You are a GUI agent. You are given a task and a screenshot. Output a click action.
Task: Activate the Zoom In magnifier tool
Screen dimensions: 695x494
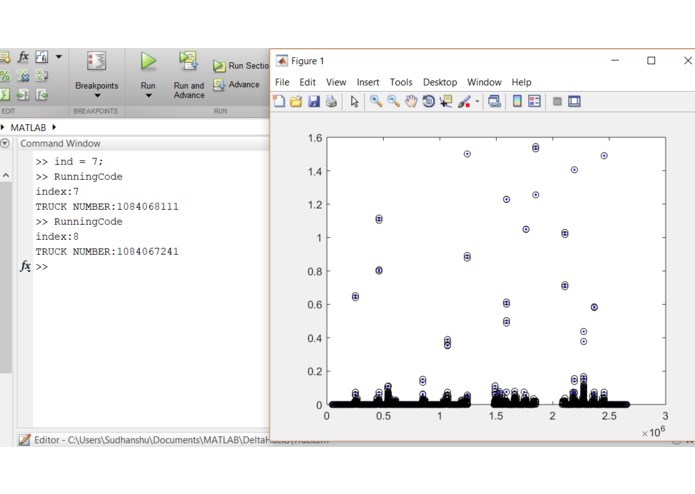(376, 101)
